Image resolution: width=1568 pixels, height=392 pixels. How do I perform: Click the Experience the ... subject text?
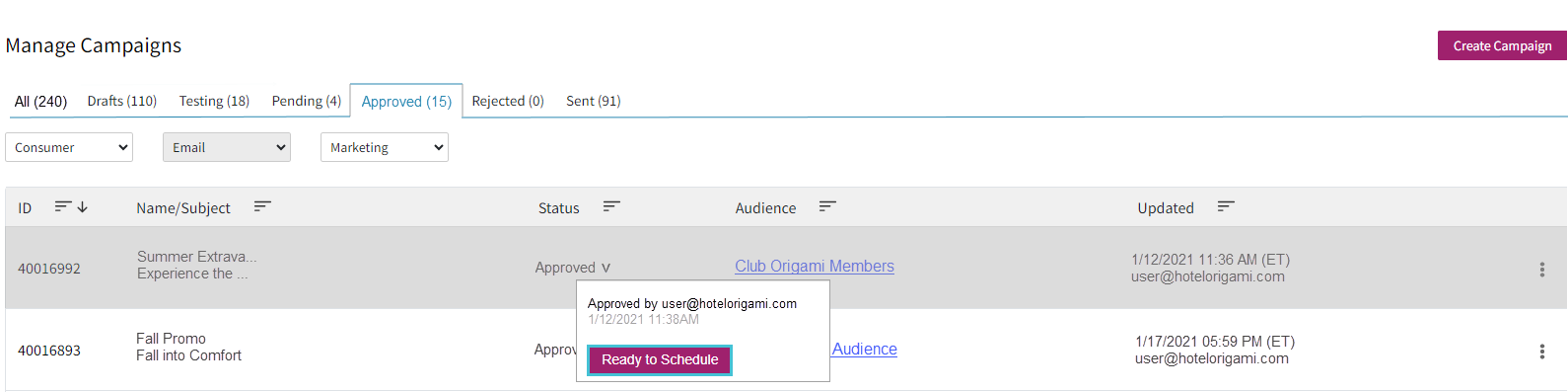tap(192, 274)
